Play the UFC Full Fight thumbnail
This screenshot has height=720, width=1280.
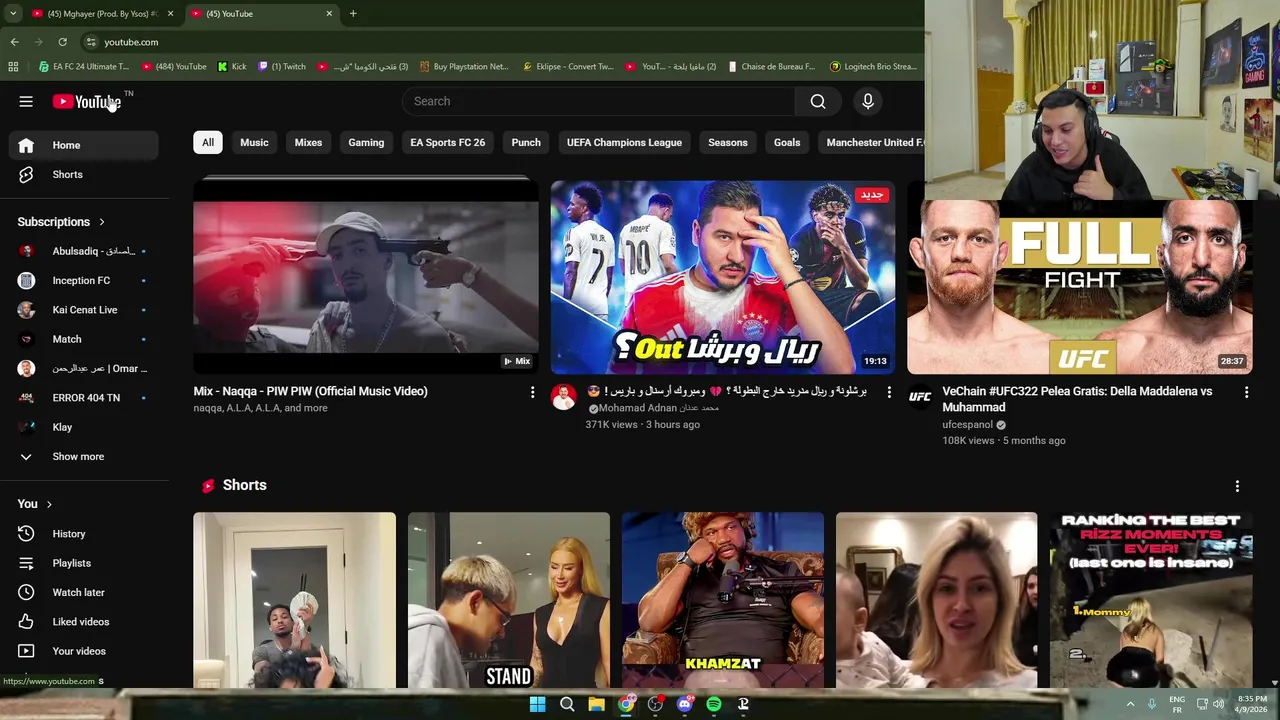coord(1080,287)
